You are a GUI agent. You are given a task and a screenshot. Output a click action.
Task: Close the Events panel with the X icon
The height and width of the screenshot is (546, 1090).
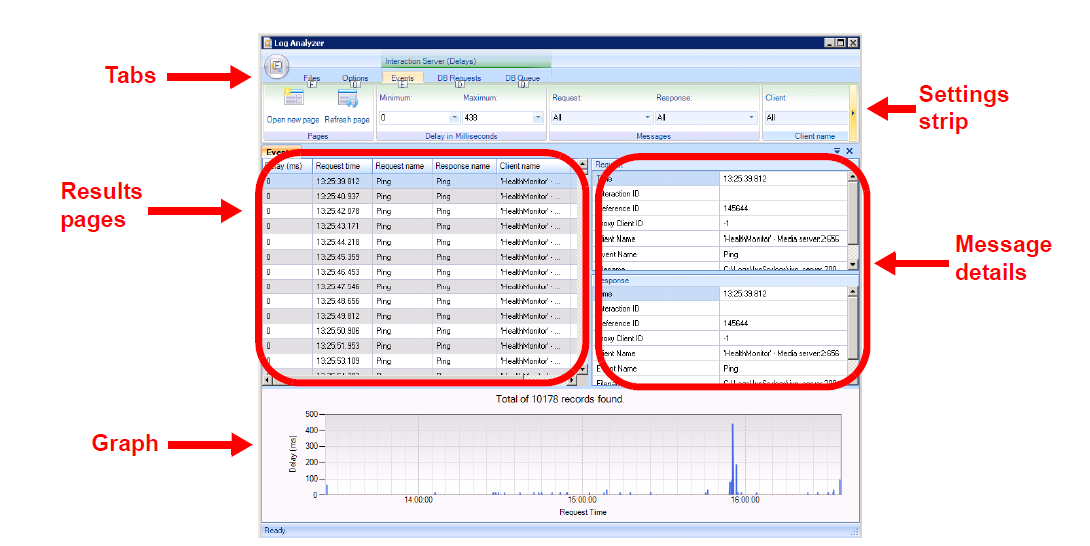[x=850, y=151]
